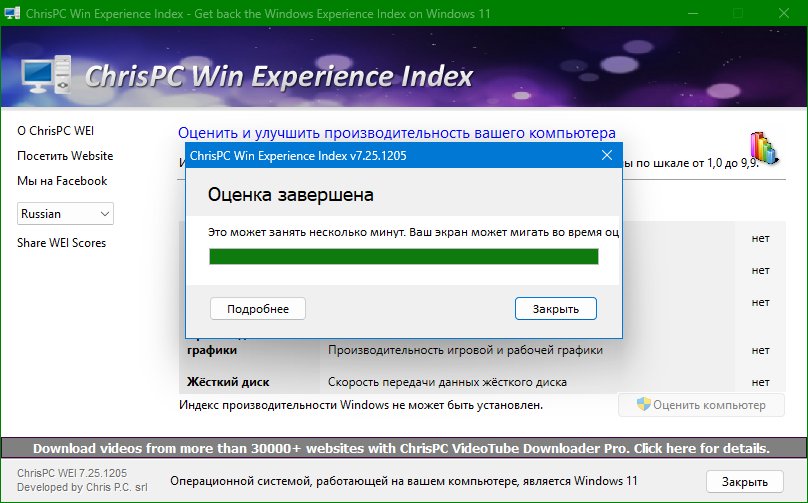808x503 pixels.
Task: Click the computer monitor logo in banner
Action: tap(46, 78)
